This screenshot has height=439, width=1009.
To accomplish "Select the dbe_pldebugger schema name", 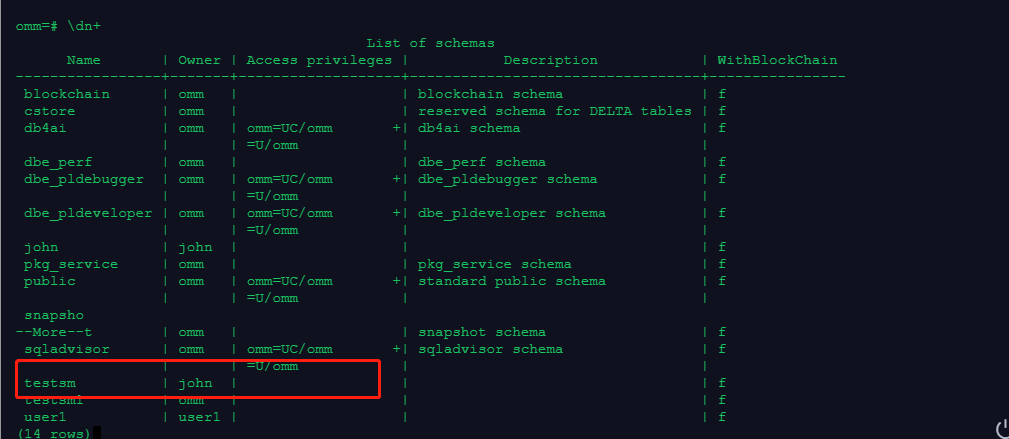I will pos(84,179).
